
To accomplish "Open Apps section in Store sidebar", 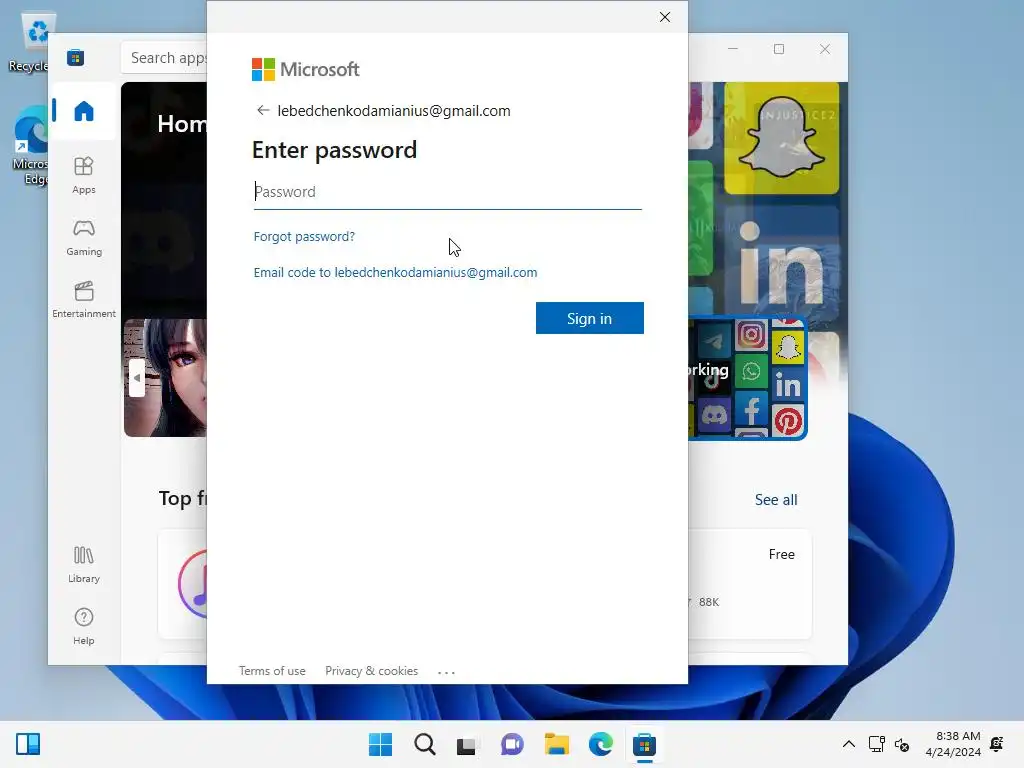I will pos(84,175).
